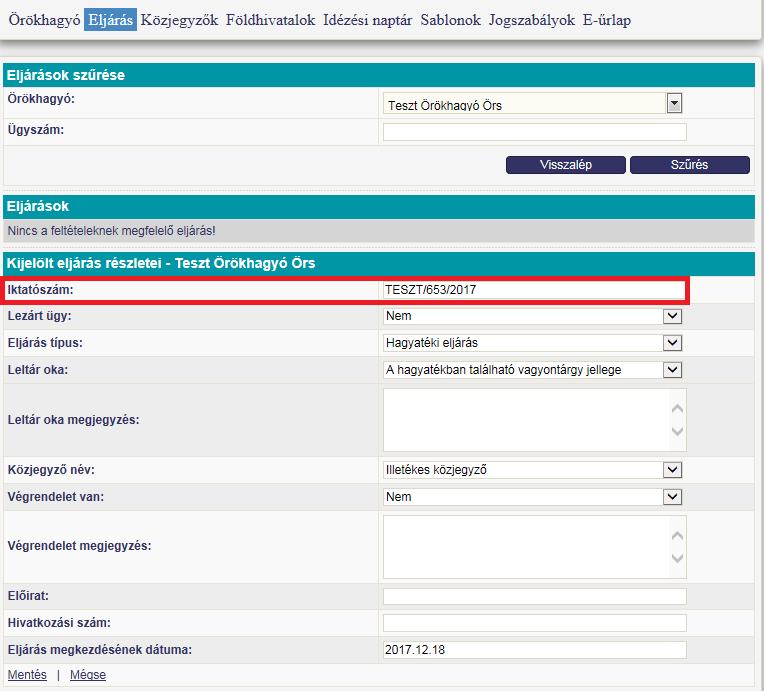Click scroll-down arrow in Végrendelet megjegyzés

pyautogui.click(x=677, y=559)
